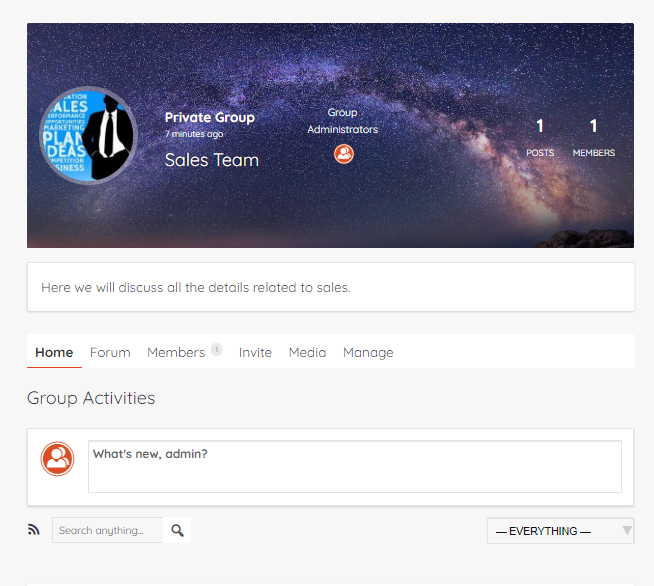The height and width of the screenshot is (586, 654).
Task: Click into the Search anything field
Action: coord(107,530)
